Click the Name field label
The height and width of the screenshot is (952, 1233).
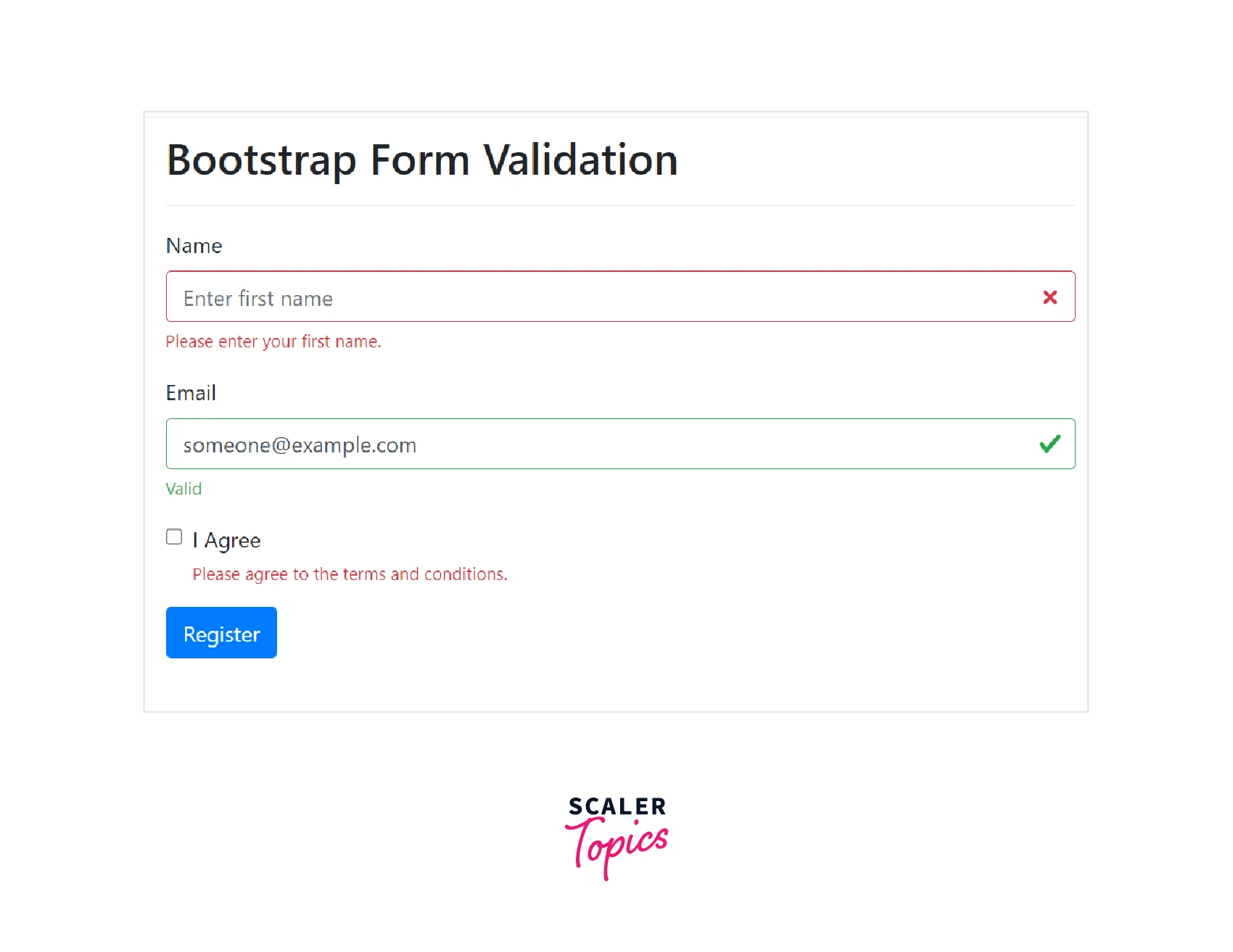(x=194, y=247)
